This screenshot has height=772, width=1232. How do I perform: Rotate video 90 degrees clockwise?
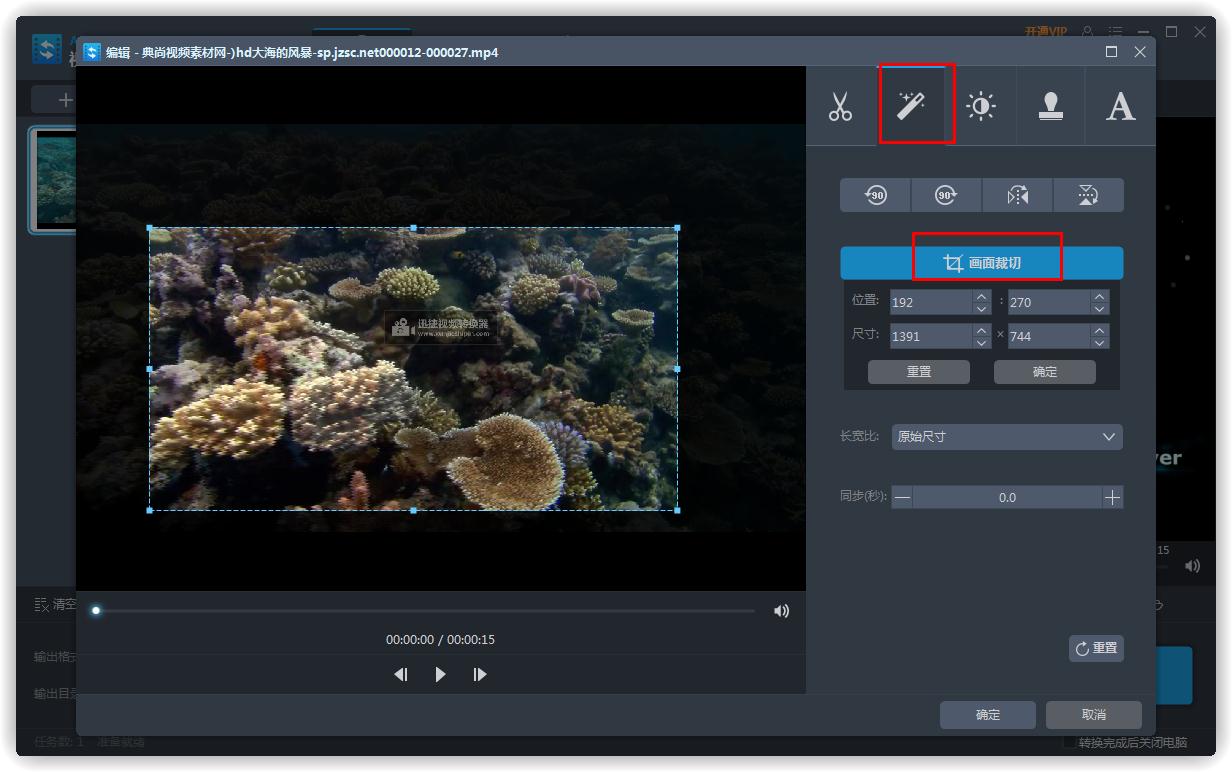coord(946,196)
